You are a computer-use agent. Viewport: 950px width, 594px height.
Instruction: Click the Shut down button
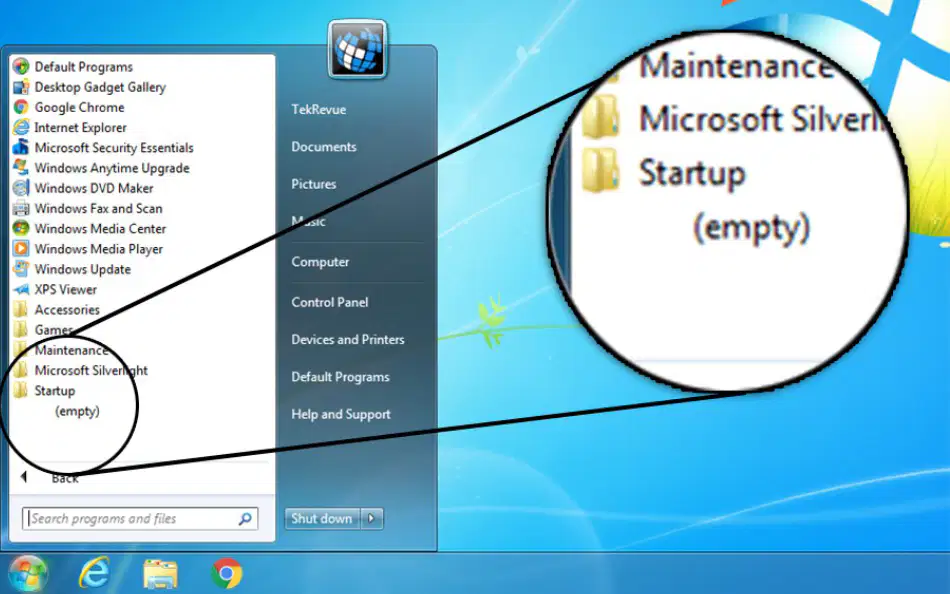click(x=322, y=519)
